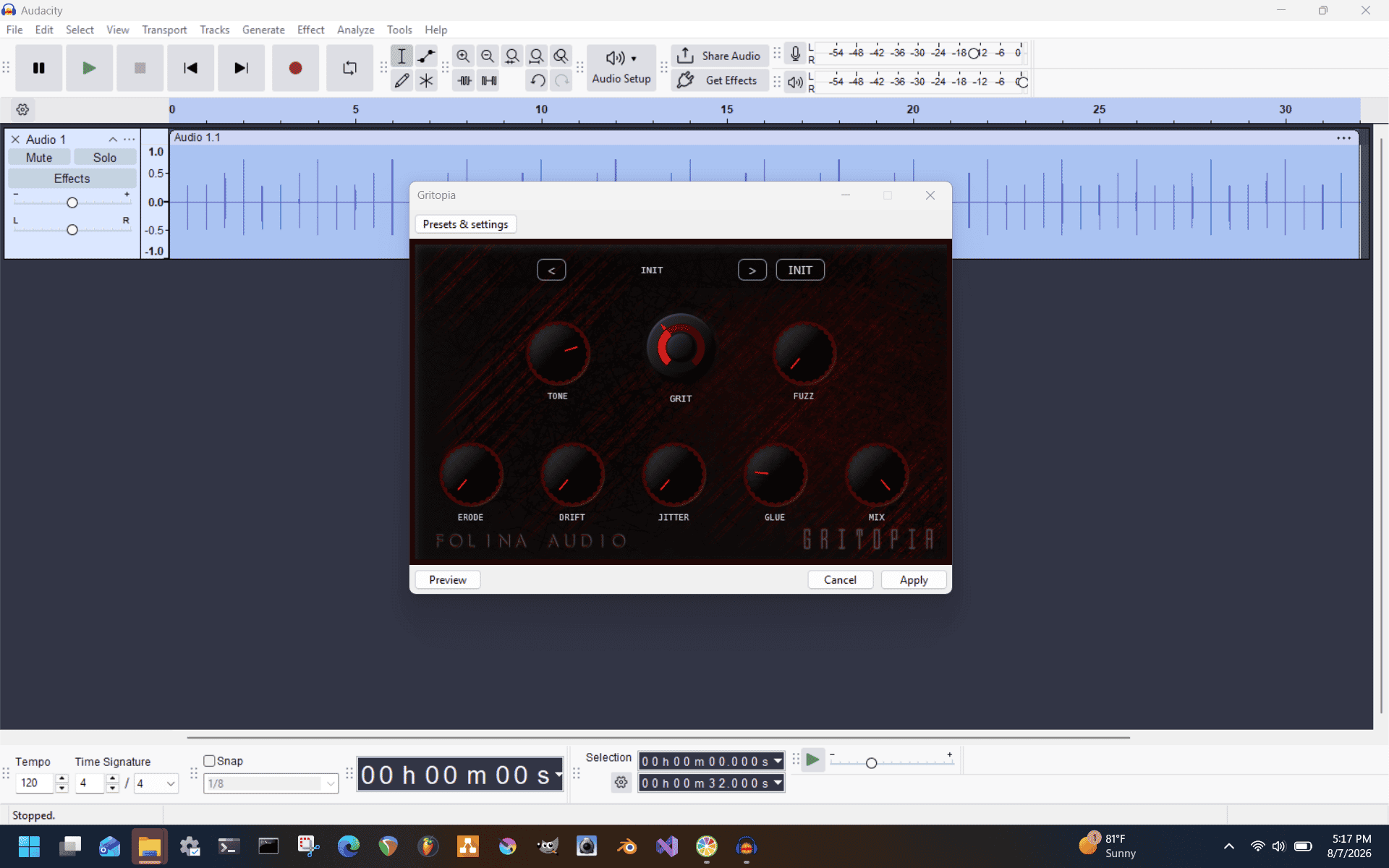
Task: Select the Multi-tool asterisk icon
Action: coord(426,80)
